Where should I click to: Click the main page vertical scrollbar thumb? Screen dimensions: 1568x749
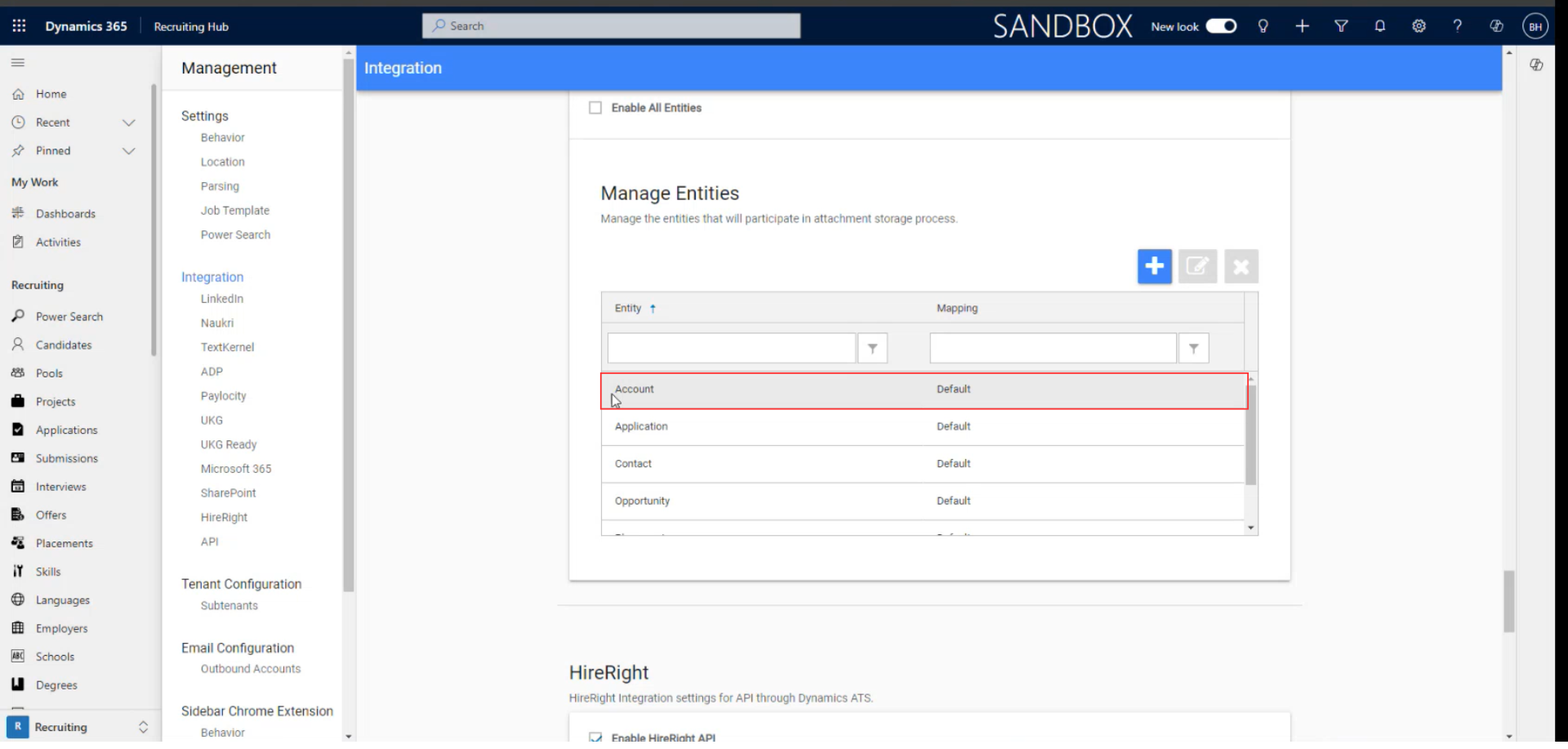tap(1509, 601)
